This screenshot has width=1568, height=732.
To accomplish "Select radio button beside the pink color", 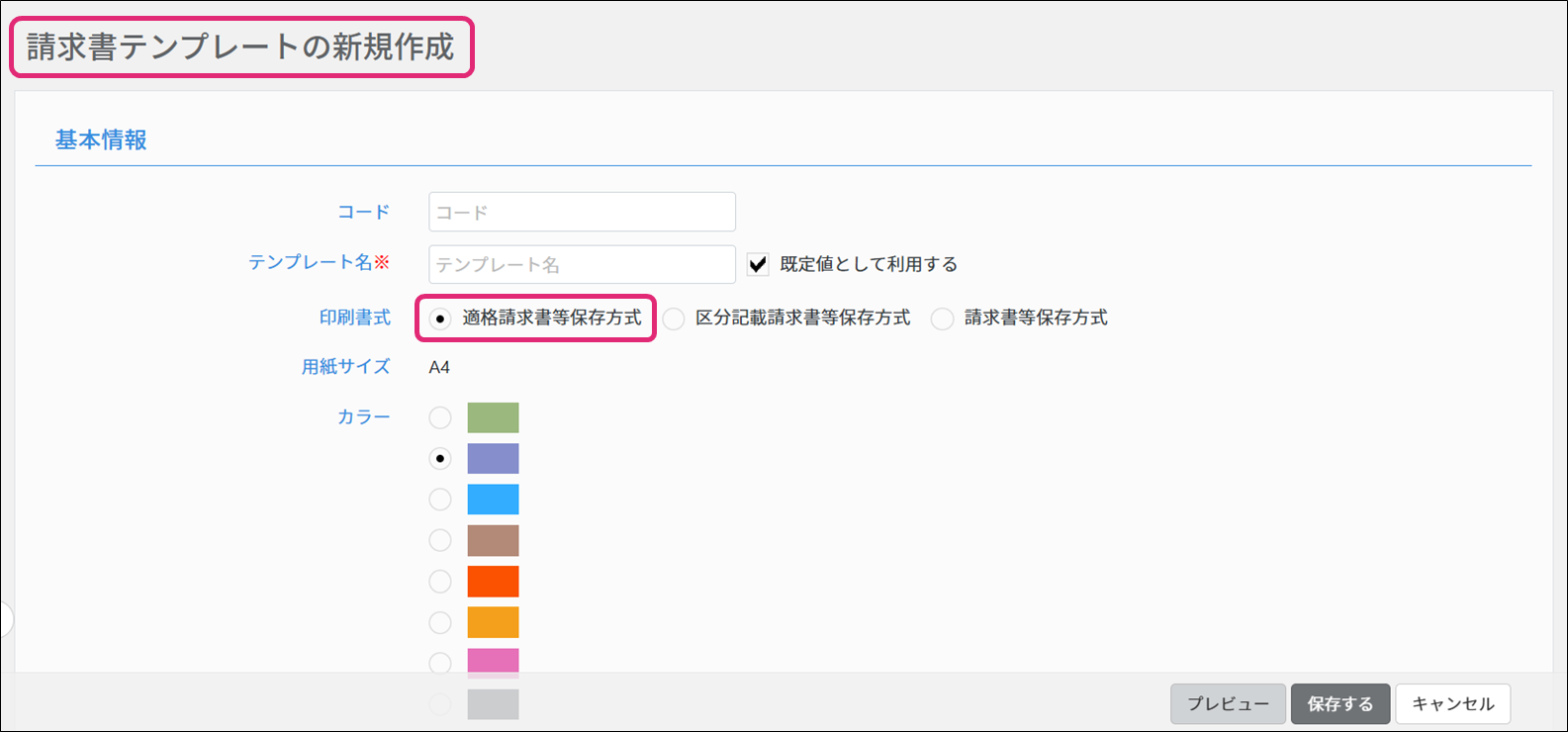I will tap(440, 662).
